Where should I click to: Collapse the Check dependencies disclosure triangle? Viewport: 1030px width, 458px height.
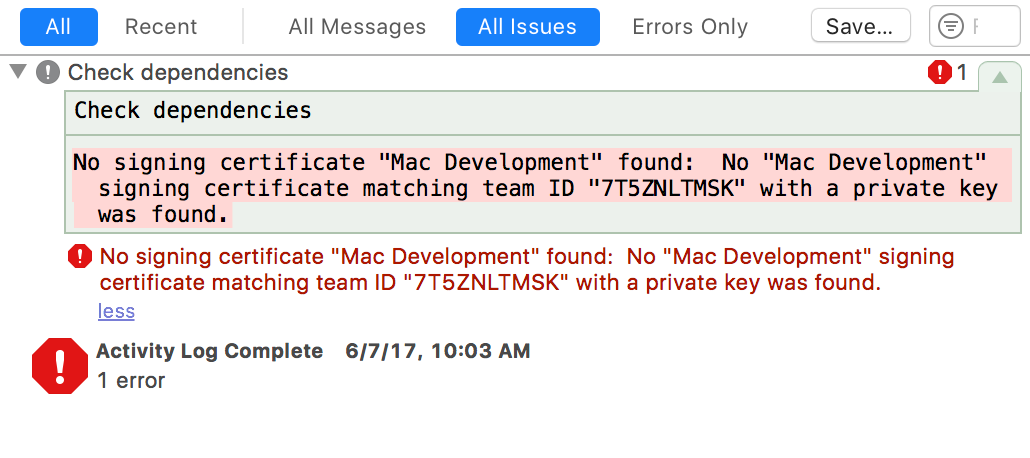(18, 71)
